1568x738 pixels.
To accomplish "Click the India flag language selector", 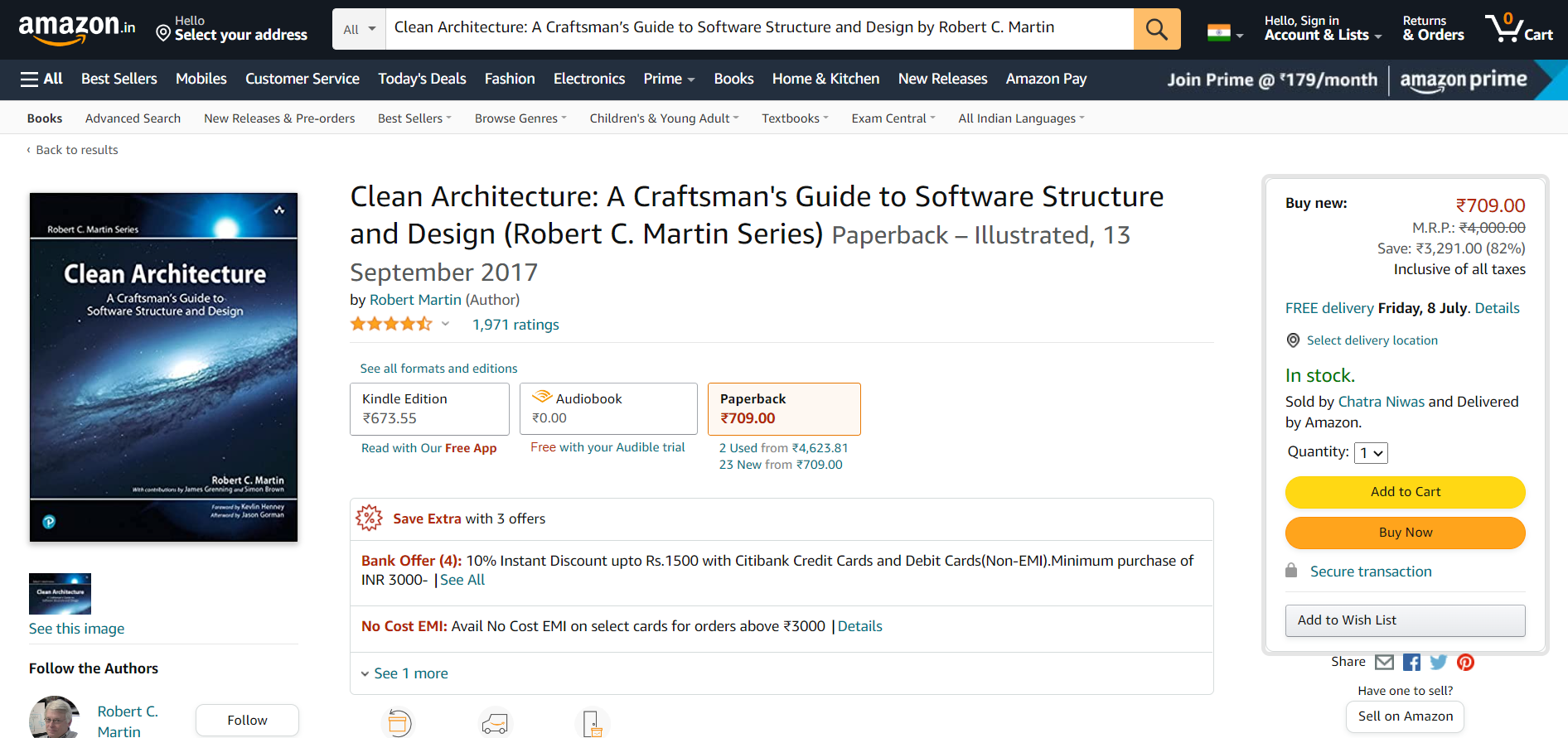I will click(1225, 33).
